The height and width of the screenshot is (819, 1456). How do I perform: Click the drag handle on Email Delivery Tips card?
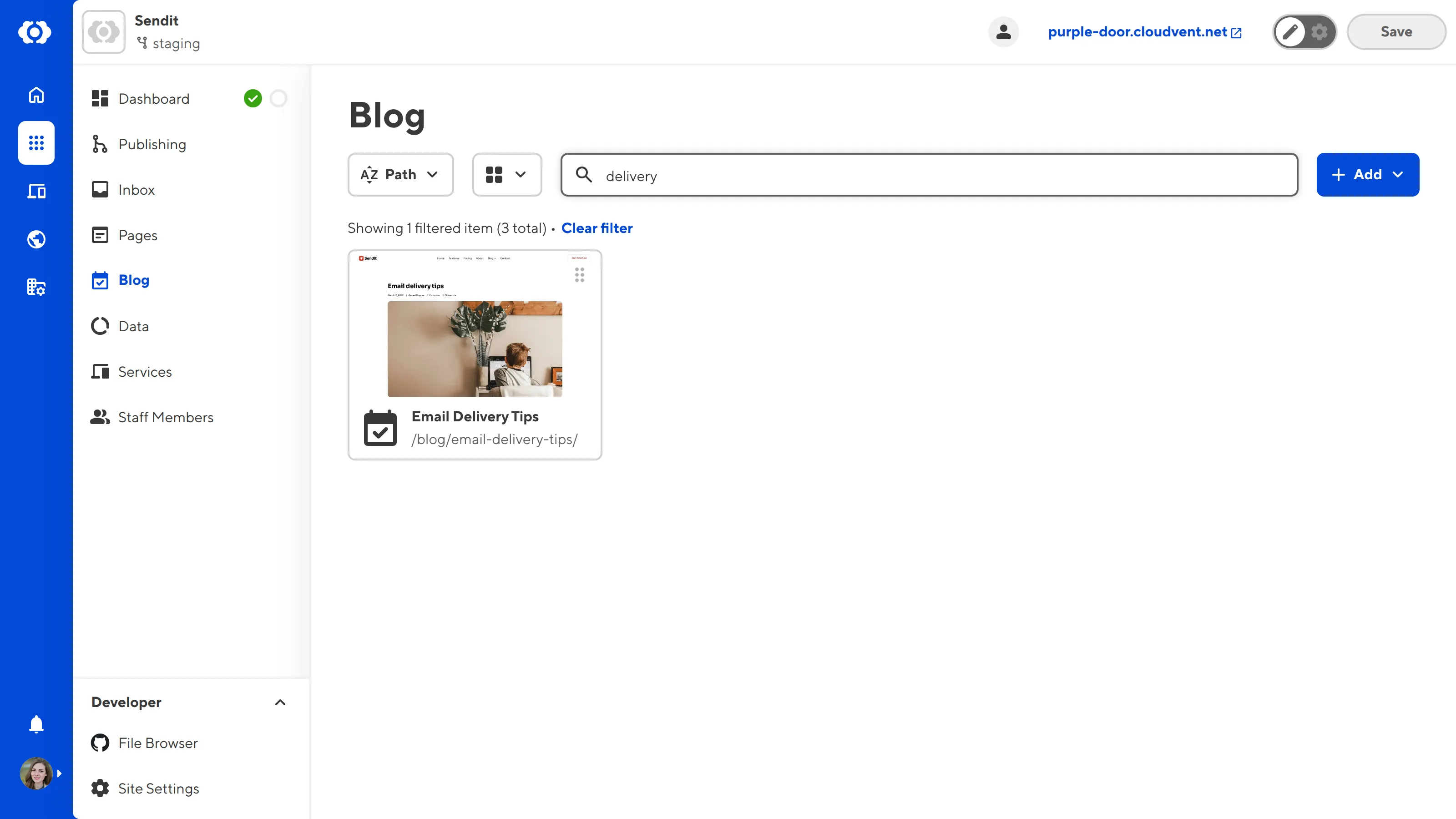[579, 275]
